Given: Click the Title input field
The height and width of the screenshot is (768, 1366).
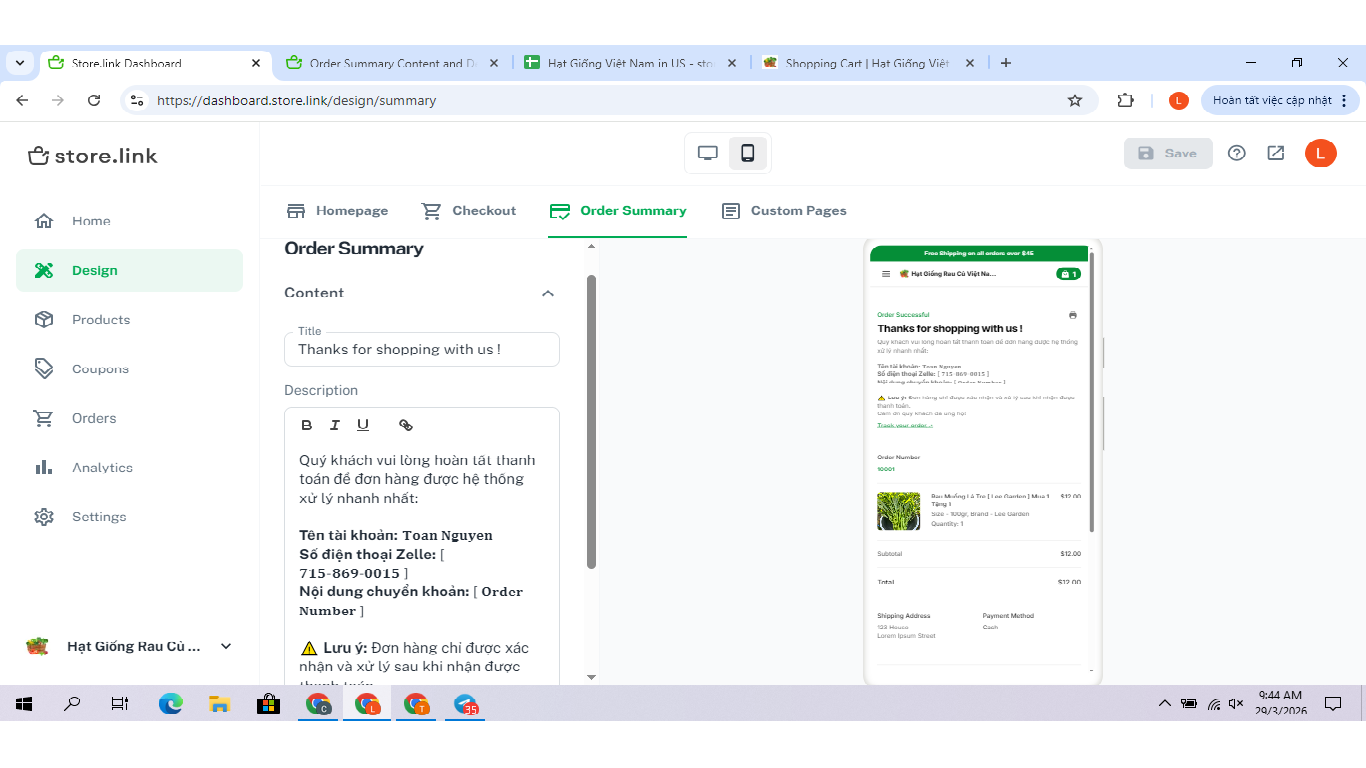Looking at the screenshot, I should click(421, 350).
